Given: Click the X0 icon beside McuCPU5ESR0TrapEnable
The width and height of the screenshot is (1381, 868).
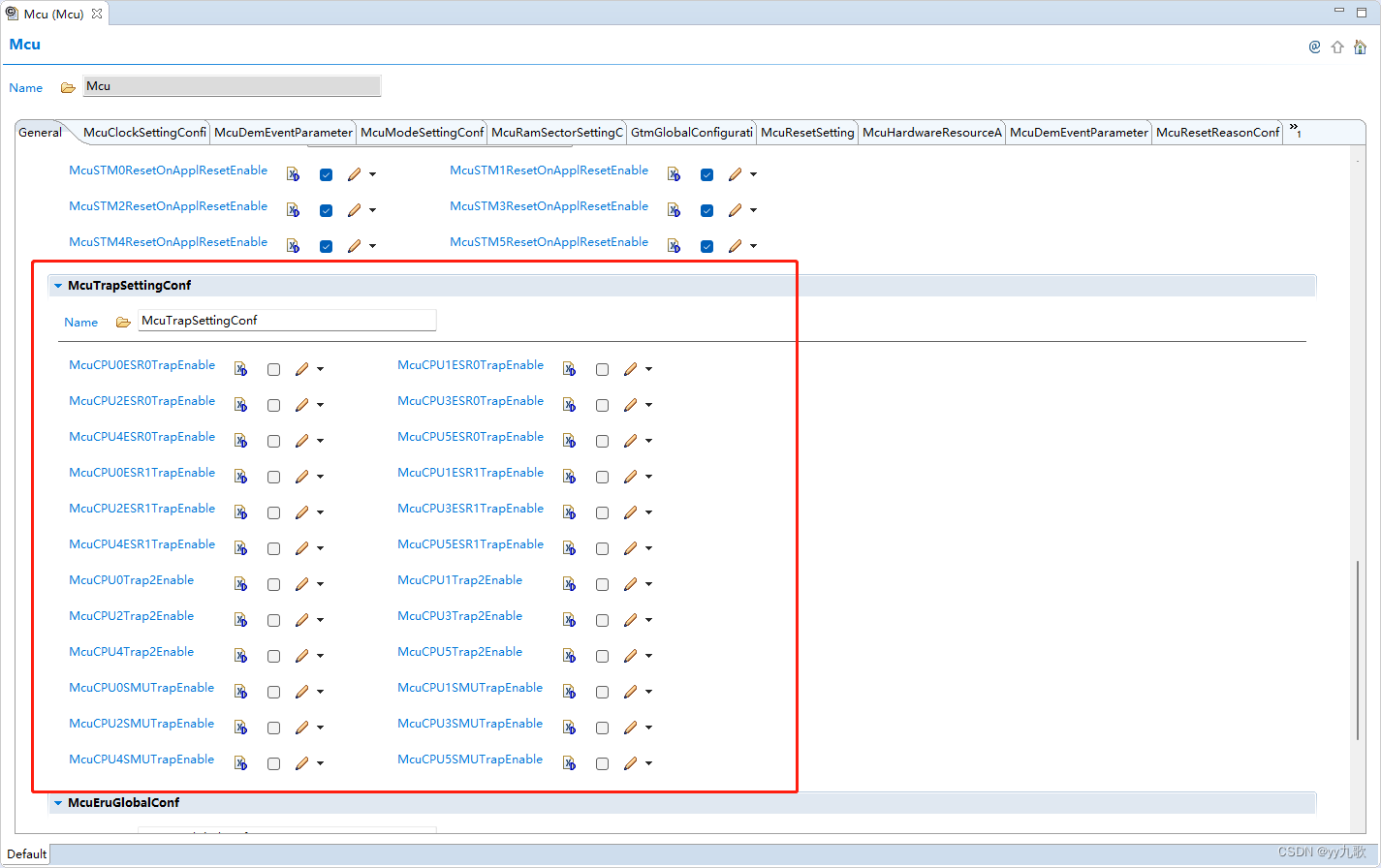Looking at the screenshot, I should point(569,441).
